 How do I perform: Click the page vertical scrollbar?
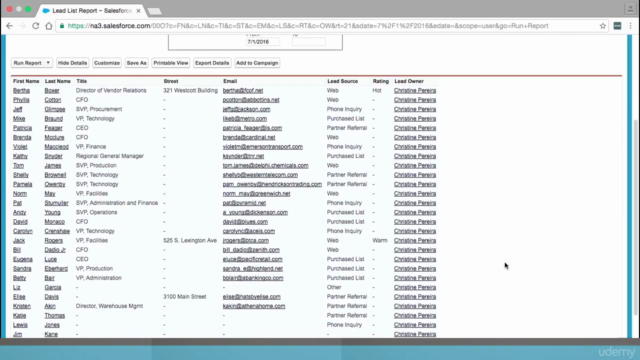[x=636, y=216]
